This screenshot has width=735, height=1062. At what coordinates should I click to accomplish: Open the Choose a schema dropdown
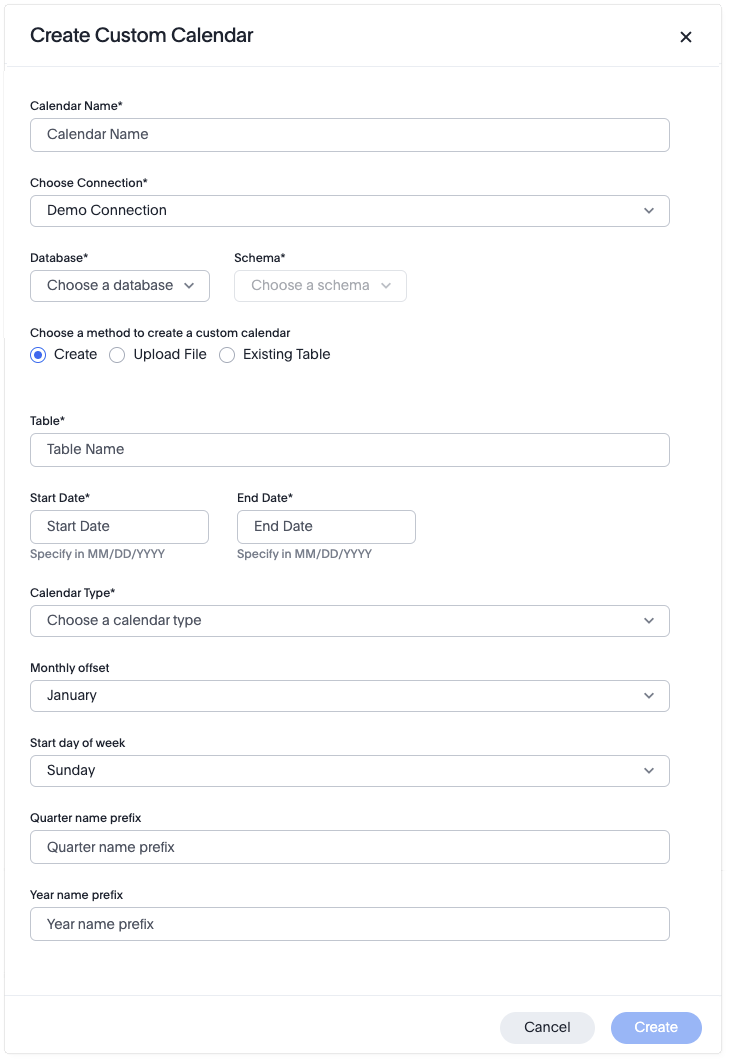[320, 286]
